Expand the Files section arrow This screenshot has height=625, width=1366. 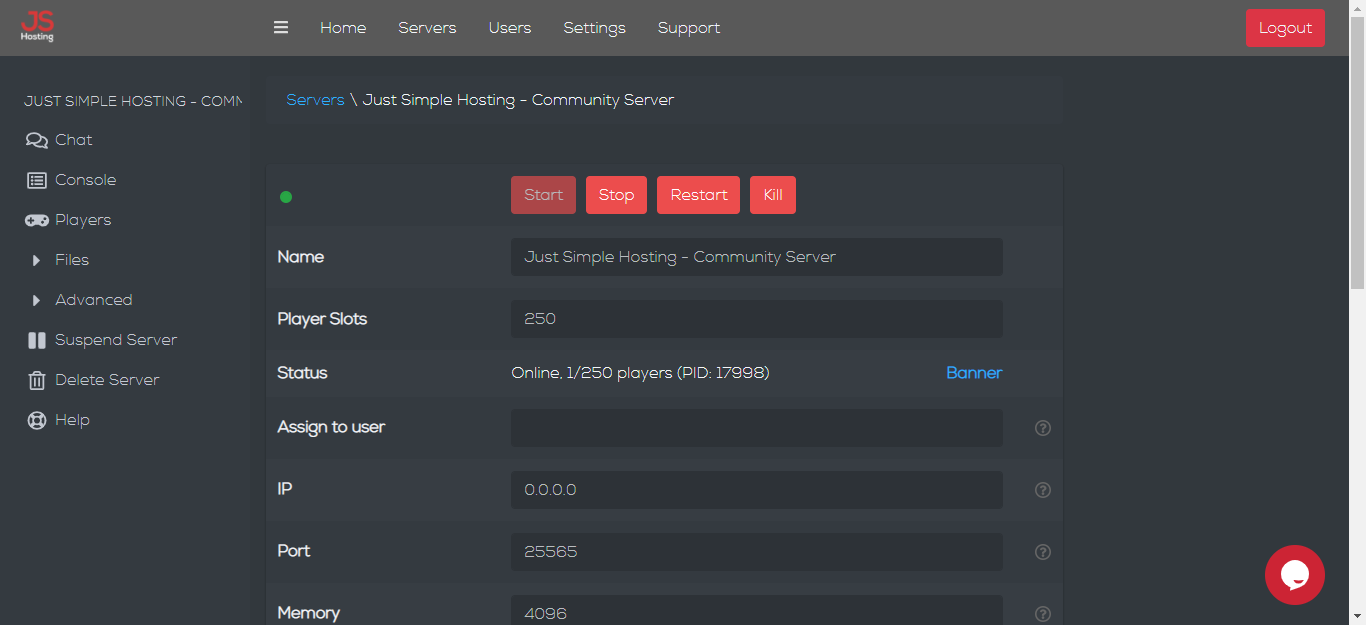[x=36, y=260]
